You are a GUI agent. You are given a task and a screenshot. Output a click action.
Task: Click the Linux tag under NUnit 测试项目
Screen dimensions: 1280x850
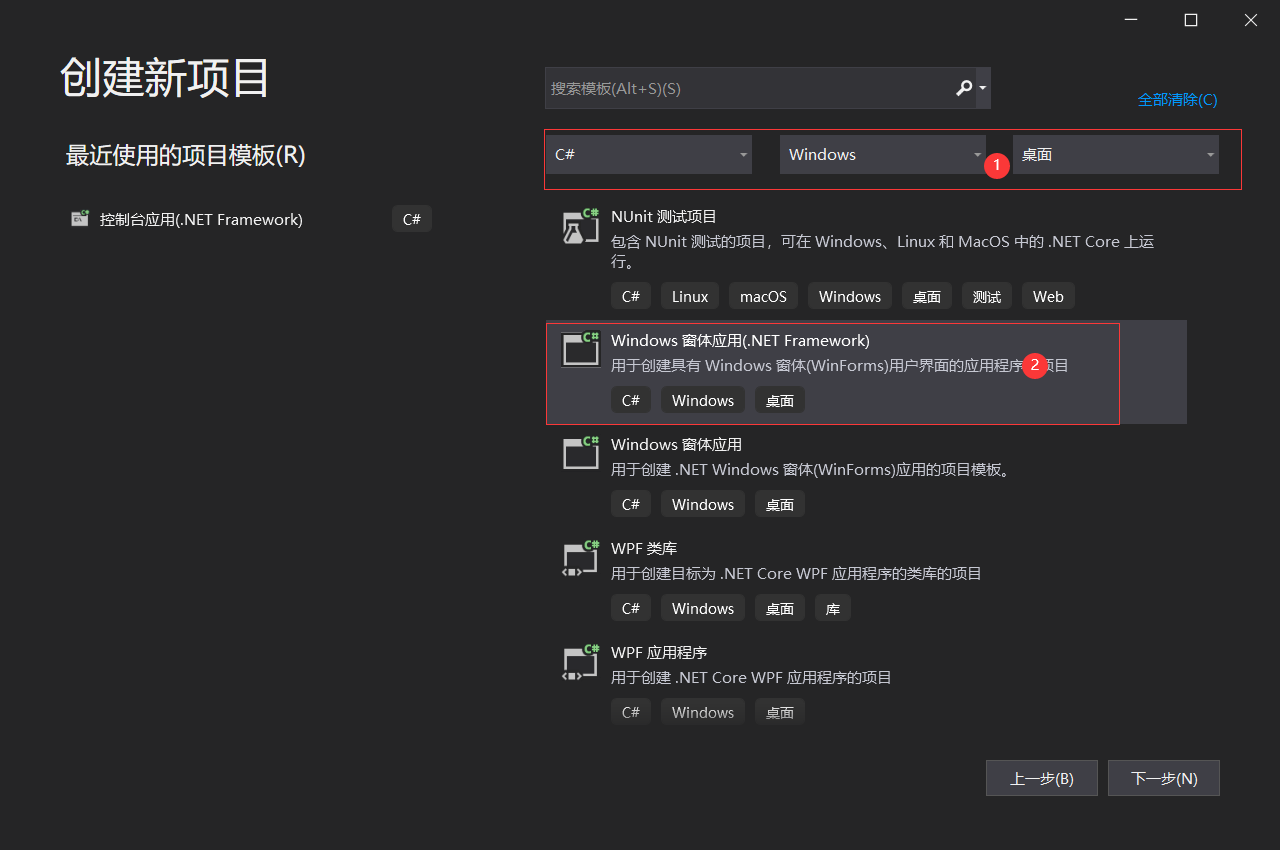[x=690, y=296]
